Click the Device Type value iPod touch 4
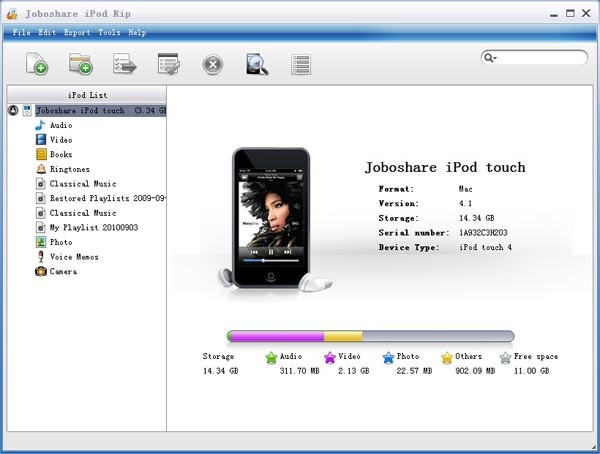The image size is (600, 454). [485, 247]
